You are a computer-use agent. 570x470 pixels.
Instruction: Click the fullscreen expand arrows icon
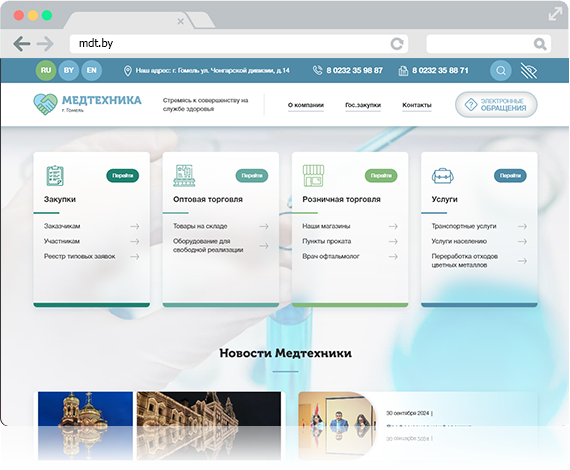click(555, 14)
